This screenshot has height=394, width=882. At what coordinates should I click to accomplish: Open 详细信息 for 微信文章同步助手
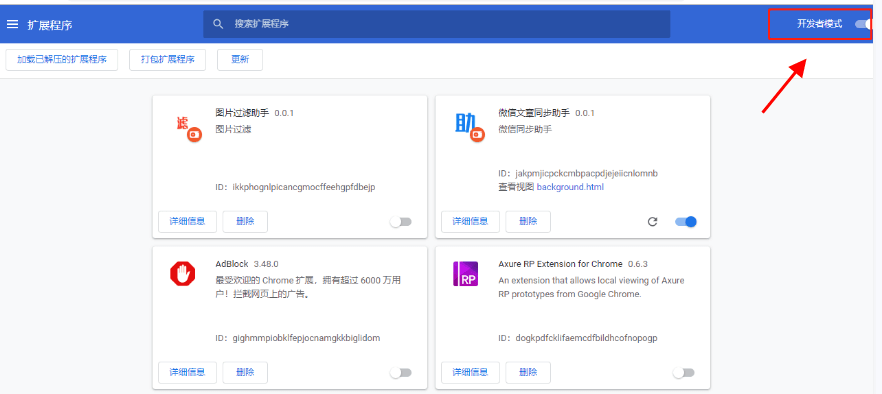[x=470, y=222]
